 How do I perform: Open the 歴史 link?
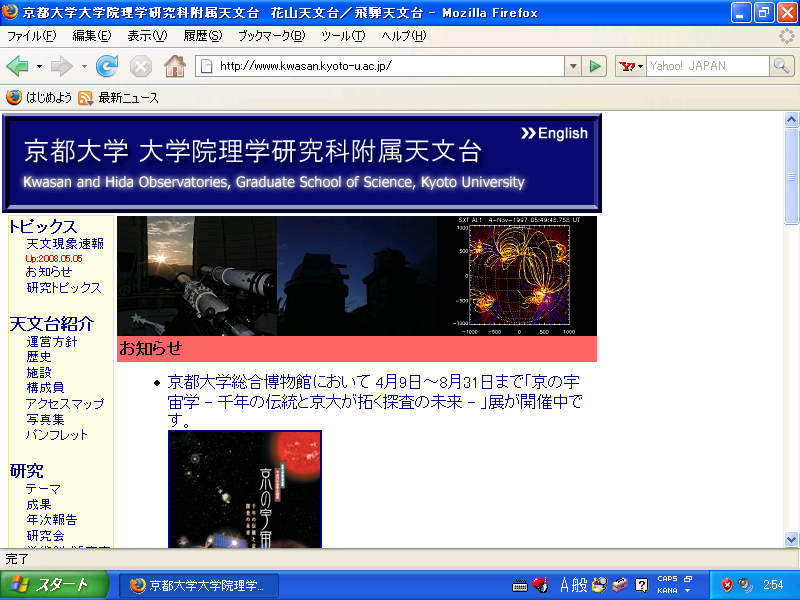[x=39, y=357]
